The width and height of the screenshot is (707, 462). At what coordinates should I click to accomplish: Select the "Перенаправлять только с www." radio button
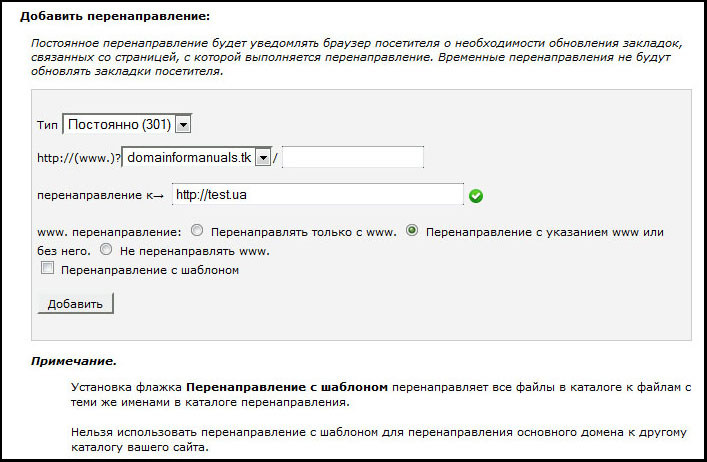click(197, 230)
